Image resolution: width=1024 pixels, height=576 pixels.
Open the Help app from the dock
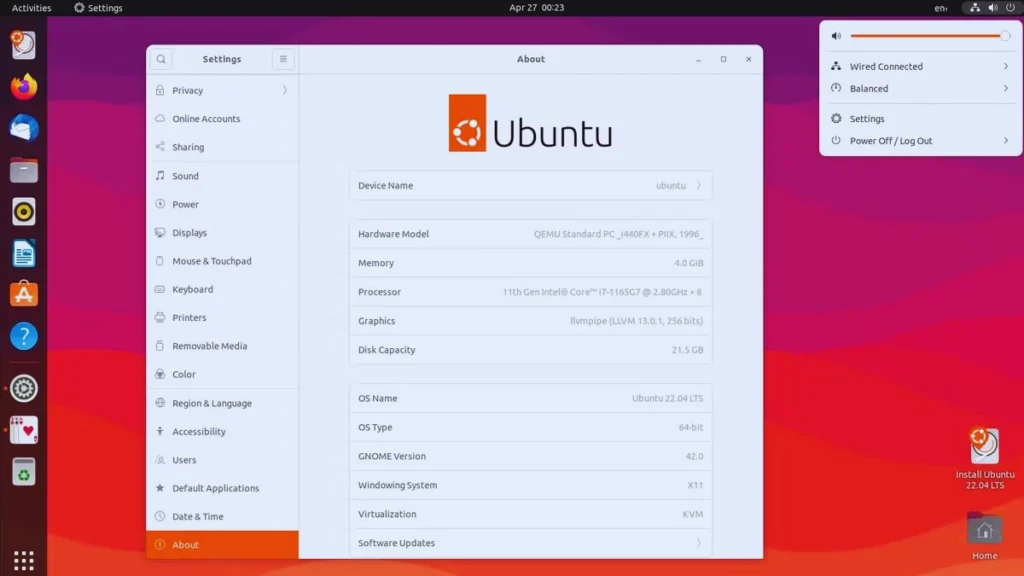click(x=23, y=336)
